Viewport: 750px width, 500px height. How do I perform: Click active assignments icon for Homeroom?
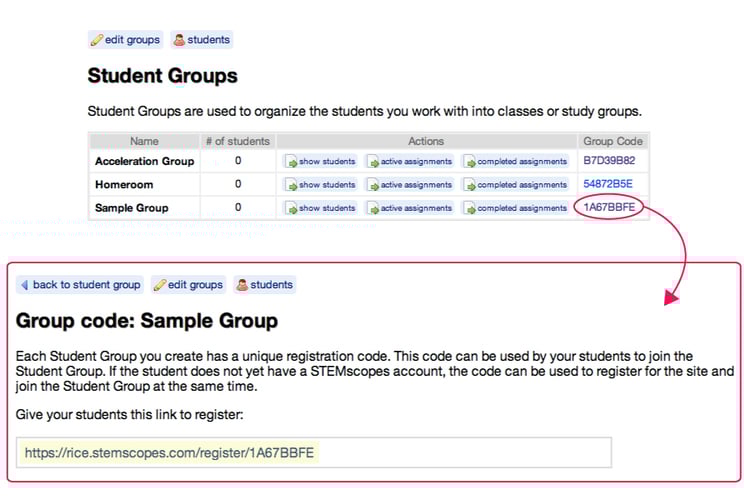pos(373,185)
